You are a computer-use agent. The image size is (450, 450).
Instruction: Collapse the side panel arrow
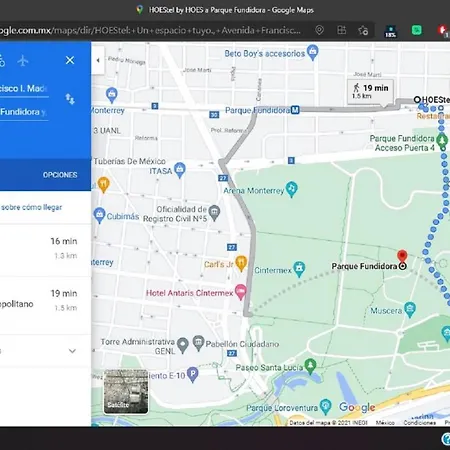[x=98, y=60]
